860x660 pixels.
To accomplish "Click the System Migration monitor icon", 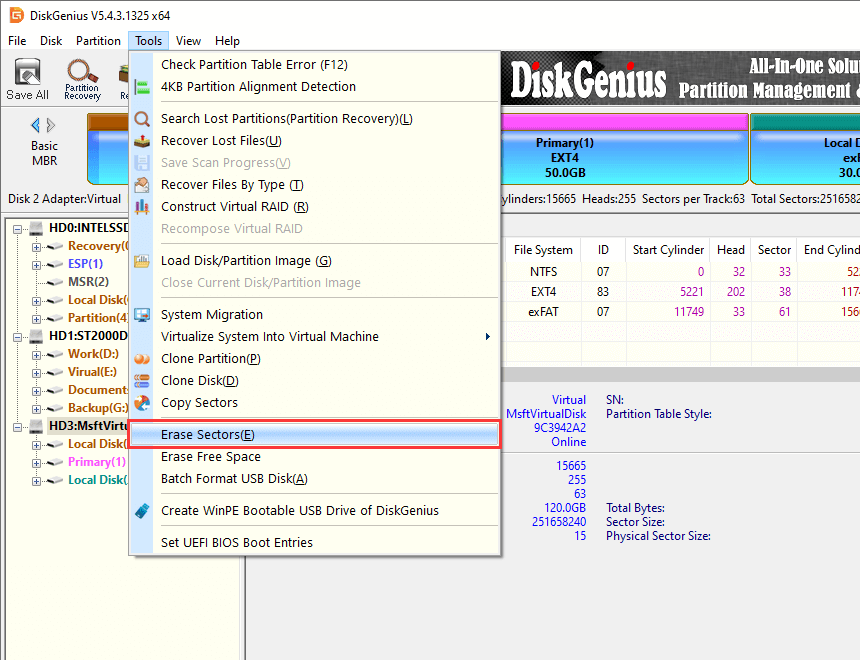I will coord(142,315).
